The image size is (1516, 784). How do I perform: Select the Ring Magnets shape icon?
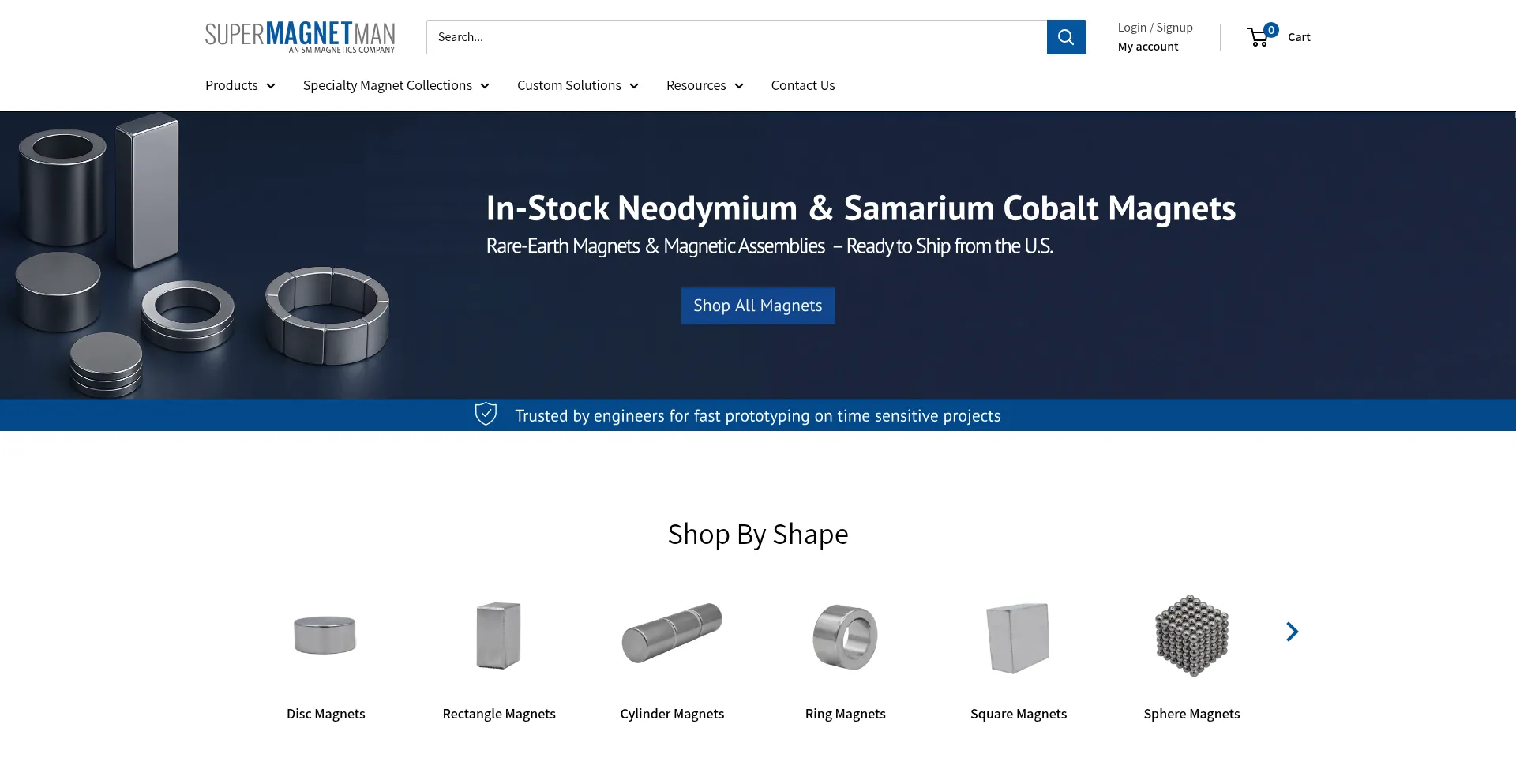point(845,636)
